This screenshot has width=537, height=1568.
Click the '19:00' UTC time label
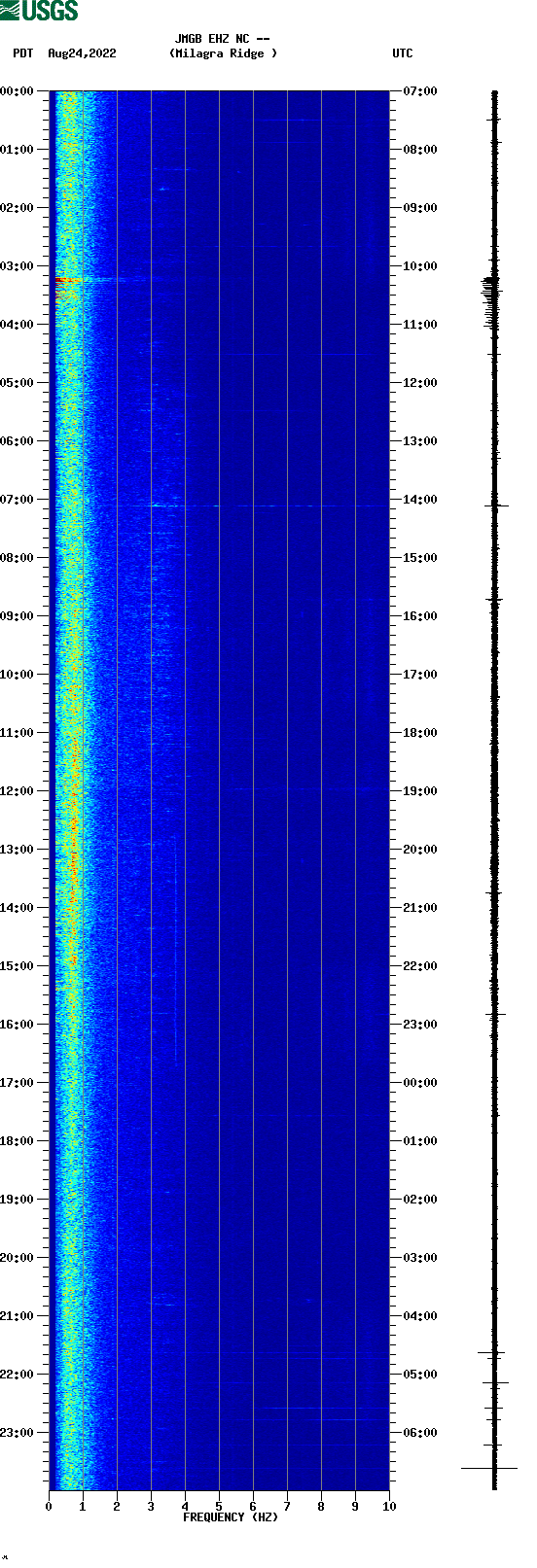point(420,791)
